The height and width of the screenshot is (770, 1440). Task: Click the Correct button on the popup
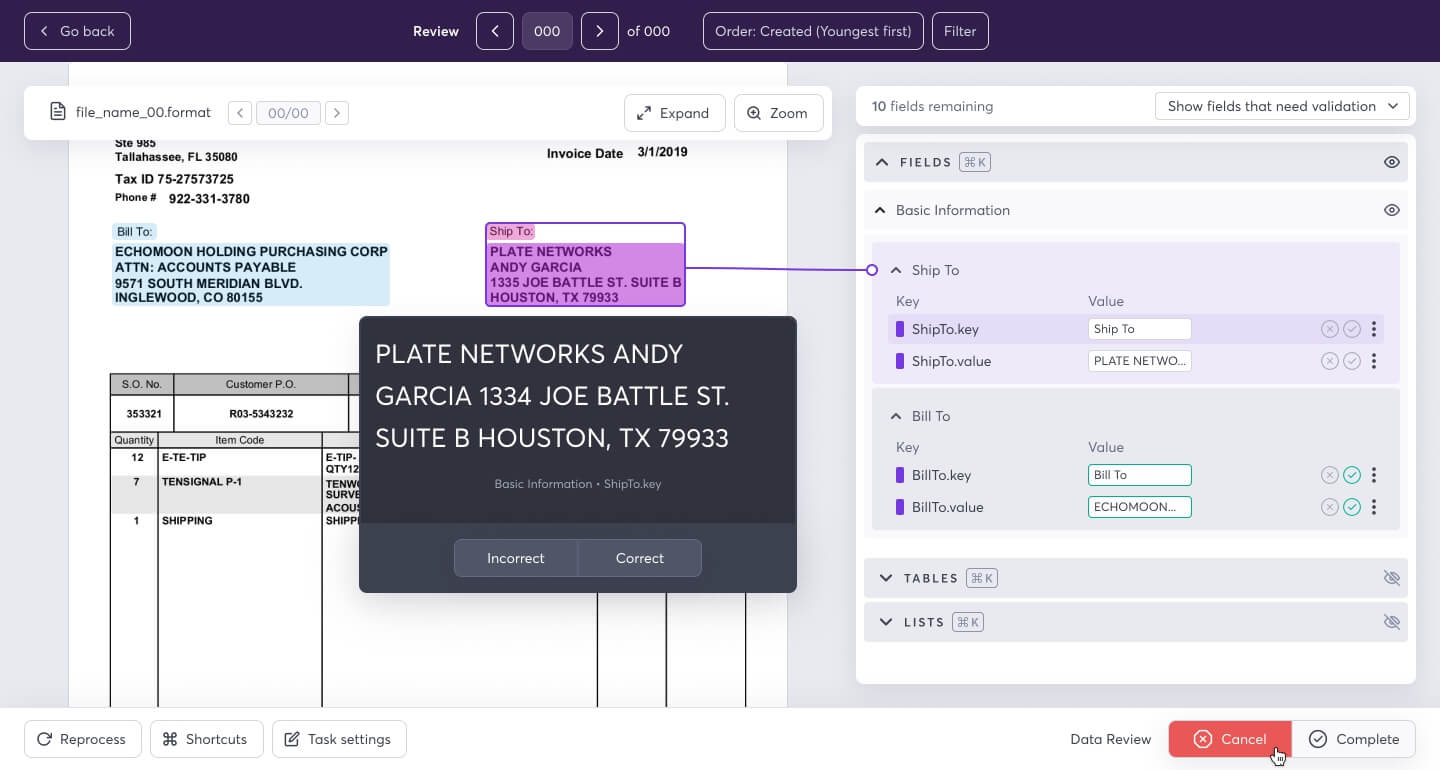[x=639, y=558]
